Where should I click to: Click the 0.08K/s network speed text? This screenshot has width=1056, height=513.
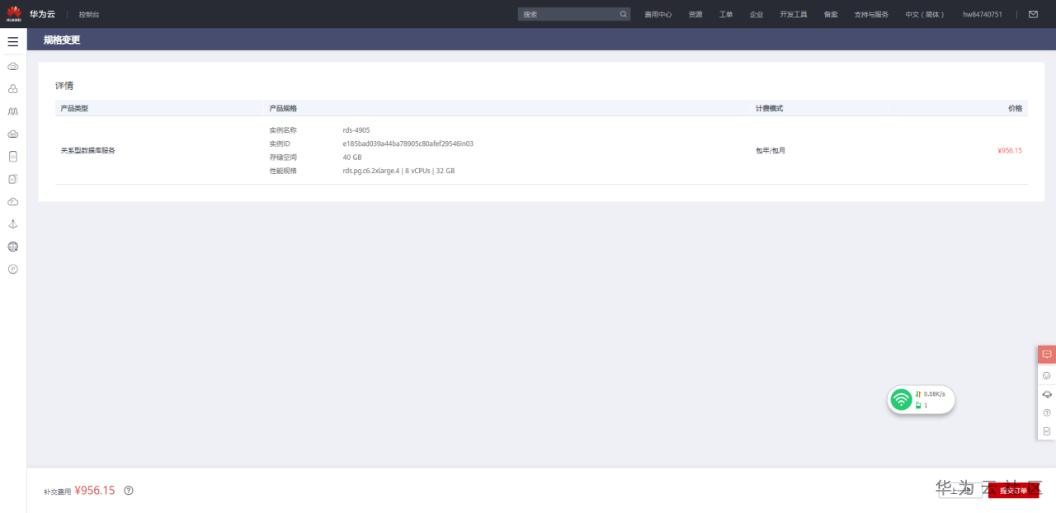coord(934,394)
